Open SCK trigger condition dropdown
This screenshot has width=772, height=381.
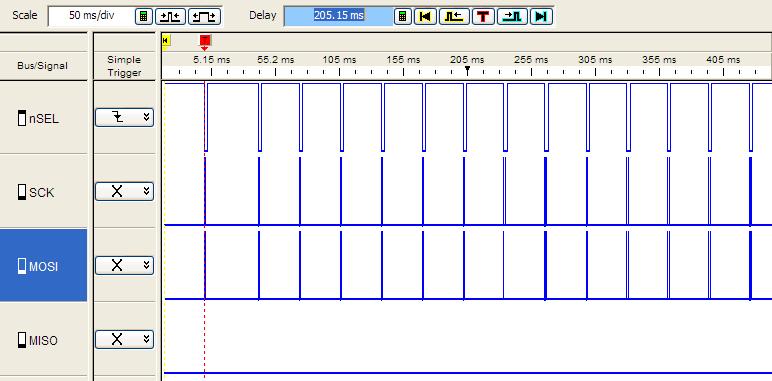tap(125, 191)
